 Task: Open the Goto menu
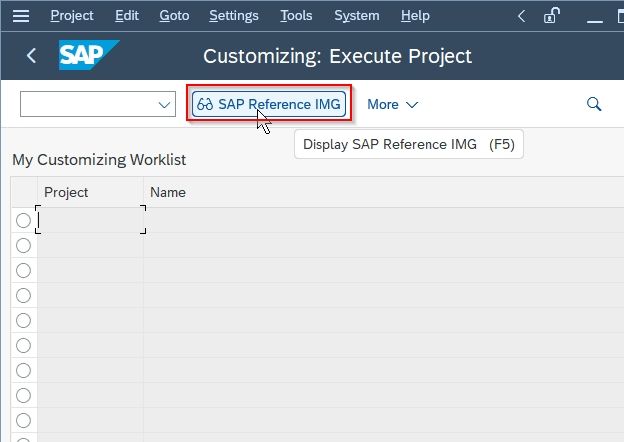click(x=174, y=16)
